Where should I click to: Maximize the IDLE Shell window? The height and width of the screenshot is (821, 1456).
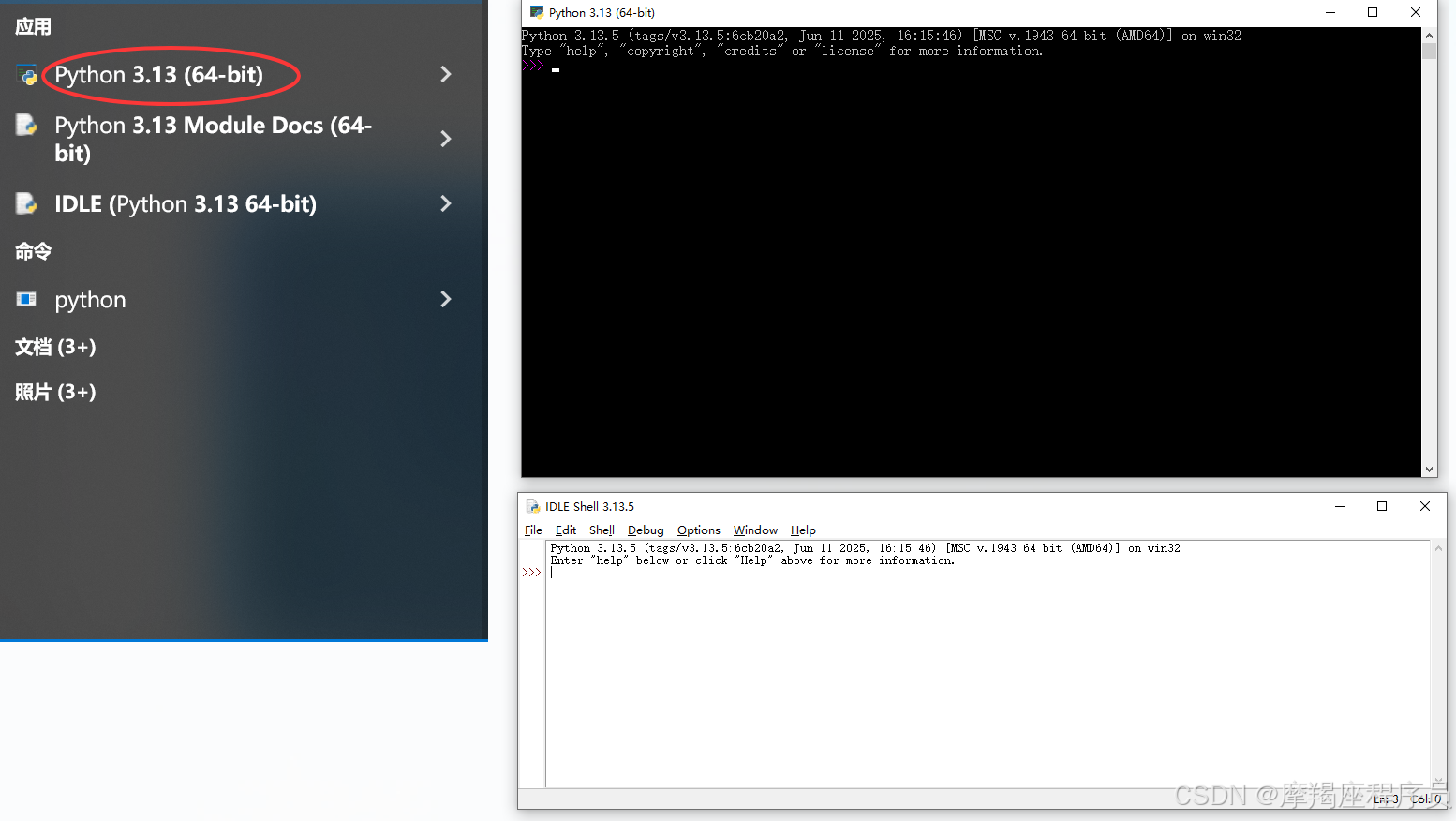tap(1382, 506)
